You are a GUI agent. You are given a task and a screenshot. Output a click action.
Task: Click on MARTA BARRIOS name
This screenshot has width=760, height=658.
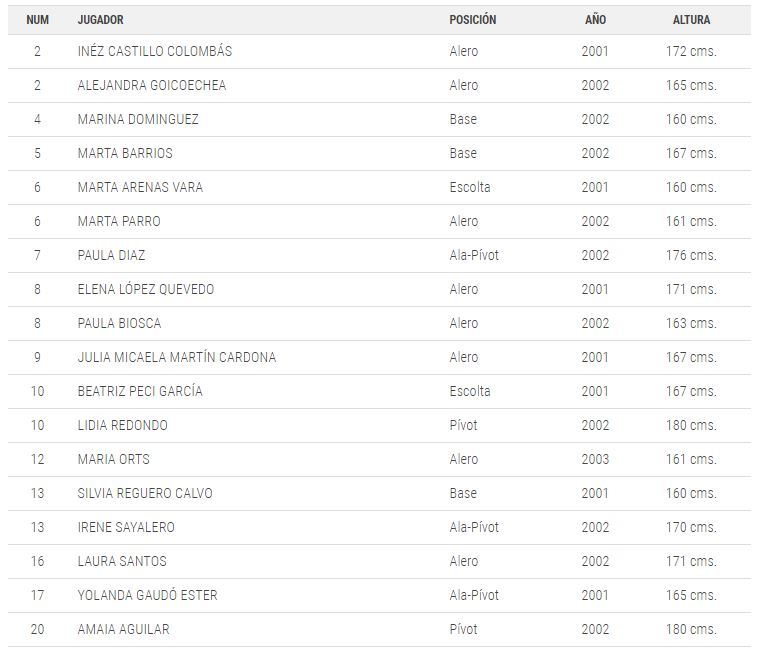click(125, 153)
